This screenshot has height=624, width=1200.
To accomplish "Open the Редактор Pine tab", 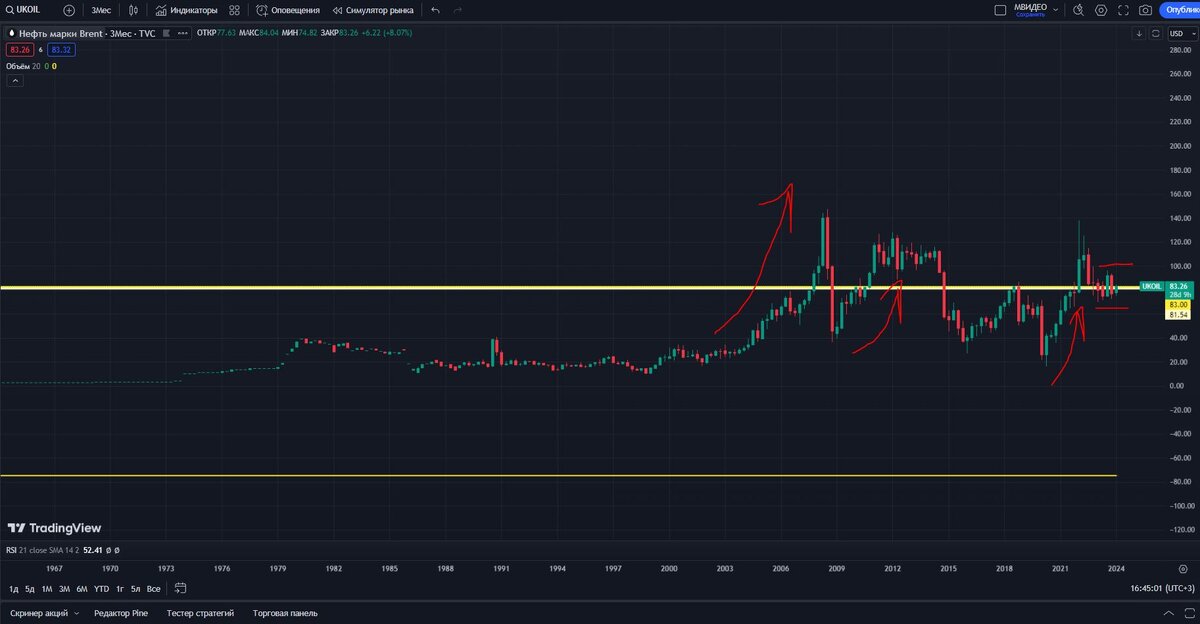I will [119, 612].
